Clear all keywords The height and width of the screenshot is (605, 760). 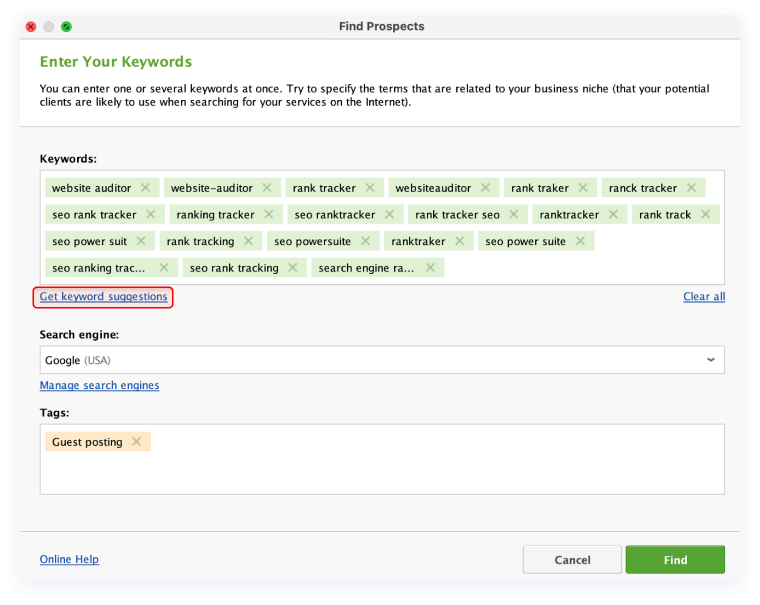(x=704, y=297)
